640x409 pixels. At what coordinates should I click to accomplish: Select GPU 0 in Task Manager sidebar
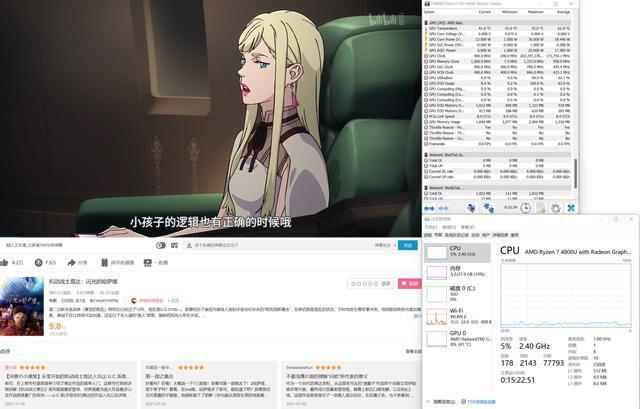pyautogui.click(x=458, y=338)
